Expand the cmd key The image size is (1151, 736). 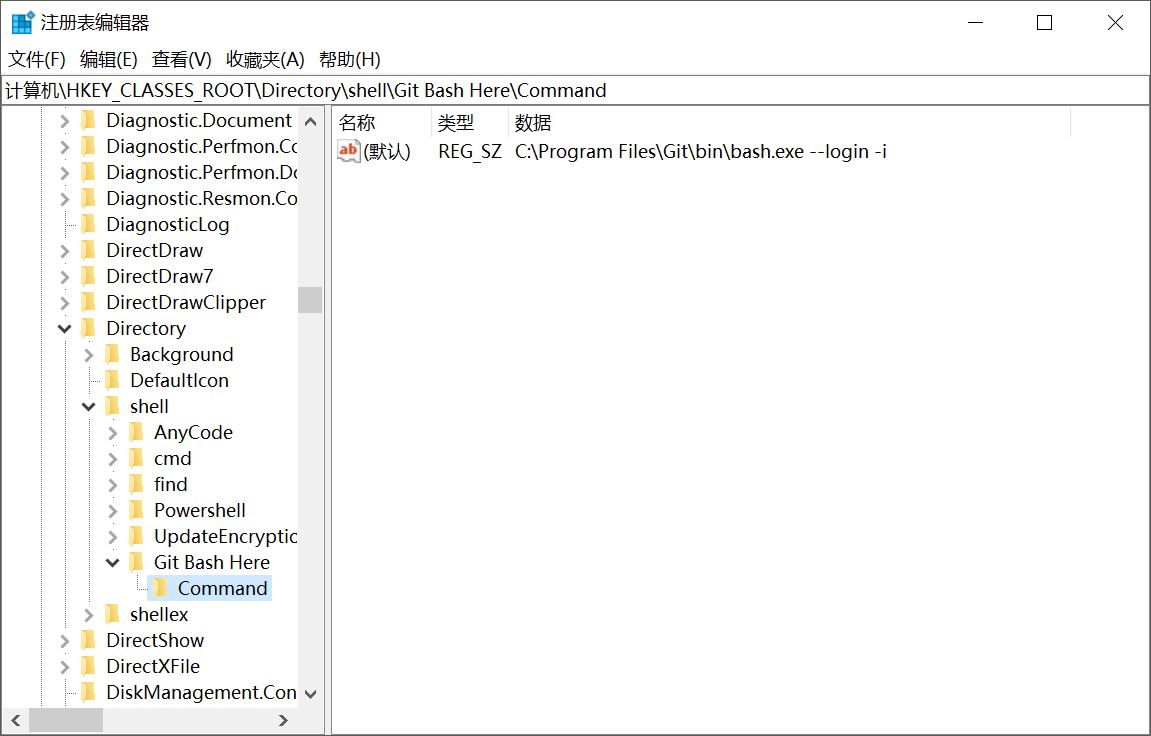click(x=112, y=459)
